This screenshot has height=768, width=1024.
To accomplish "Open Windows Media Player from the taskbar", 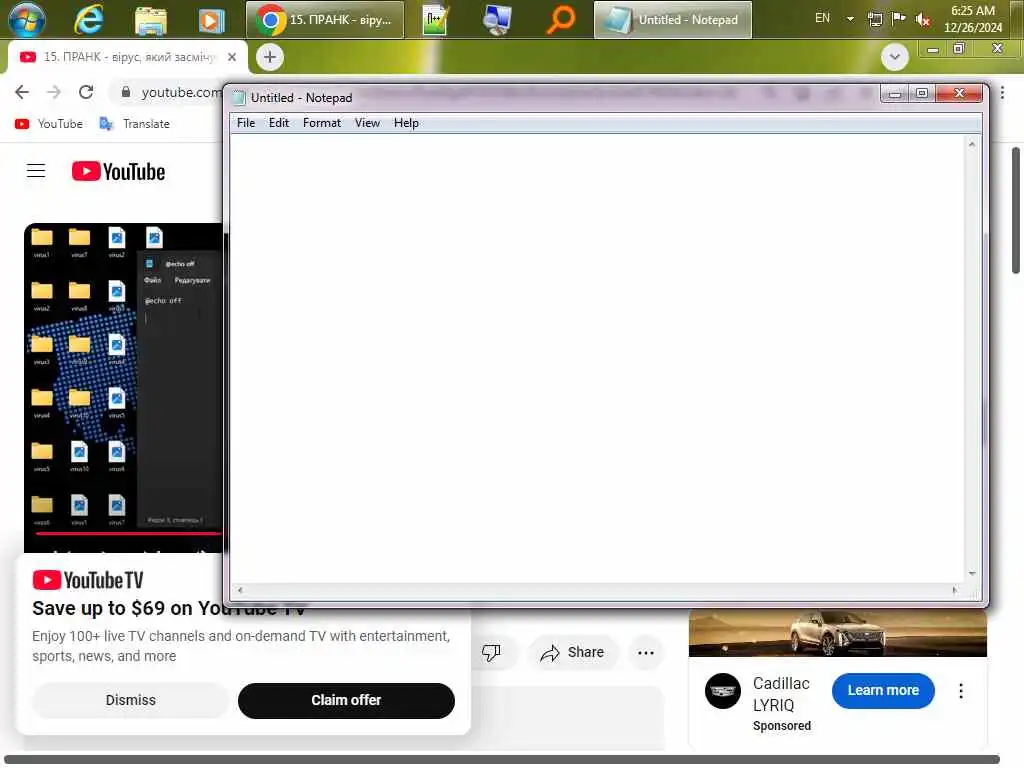I will point(211,20).
